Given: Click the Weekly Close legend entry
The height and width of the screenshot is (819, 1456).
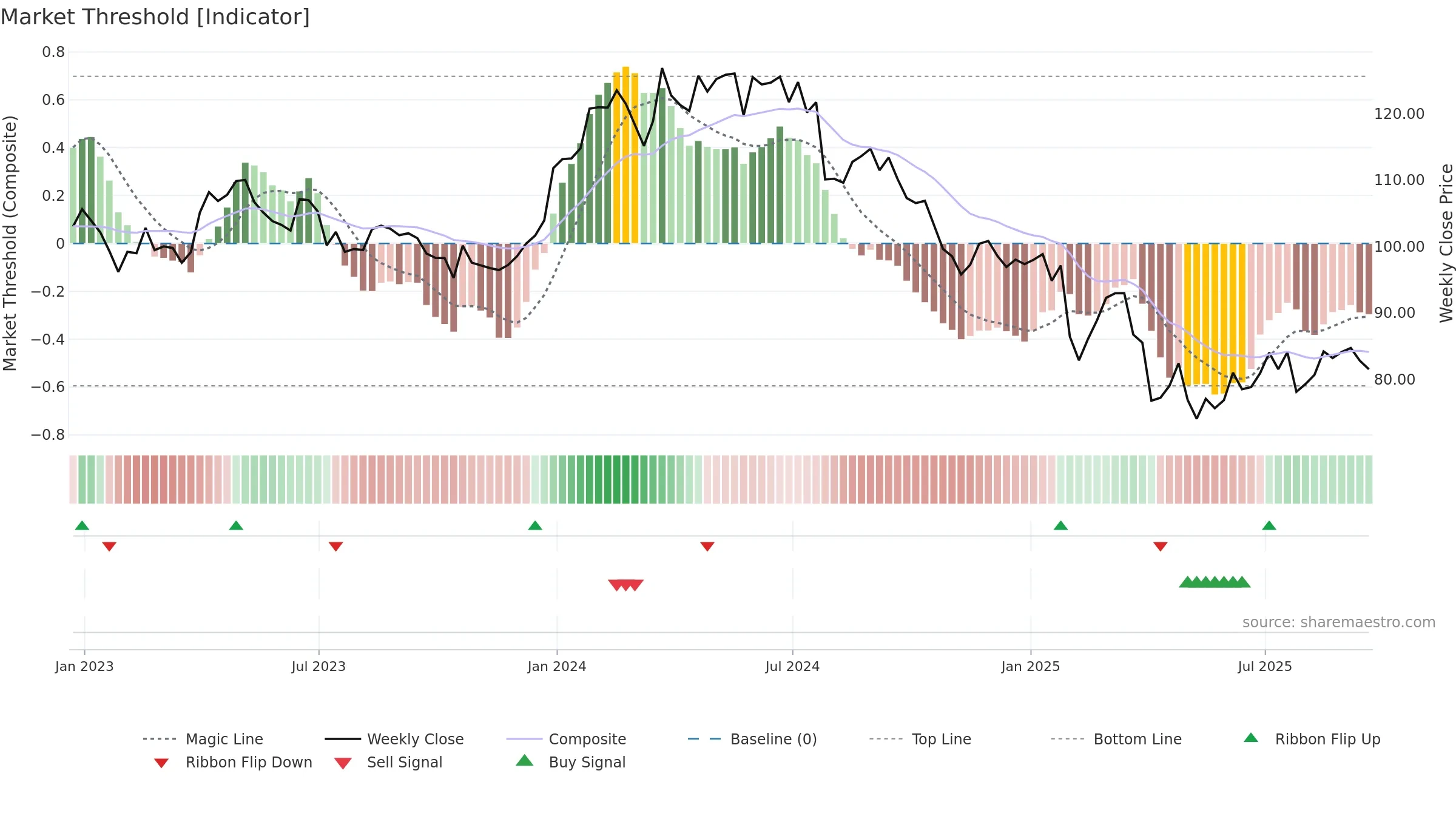Looking at the screenshot, I should click(394, 739).
